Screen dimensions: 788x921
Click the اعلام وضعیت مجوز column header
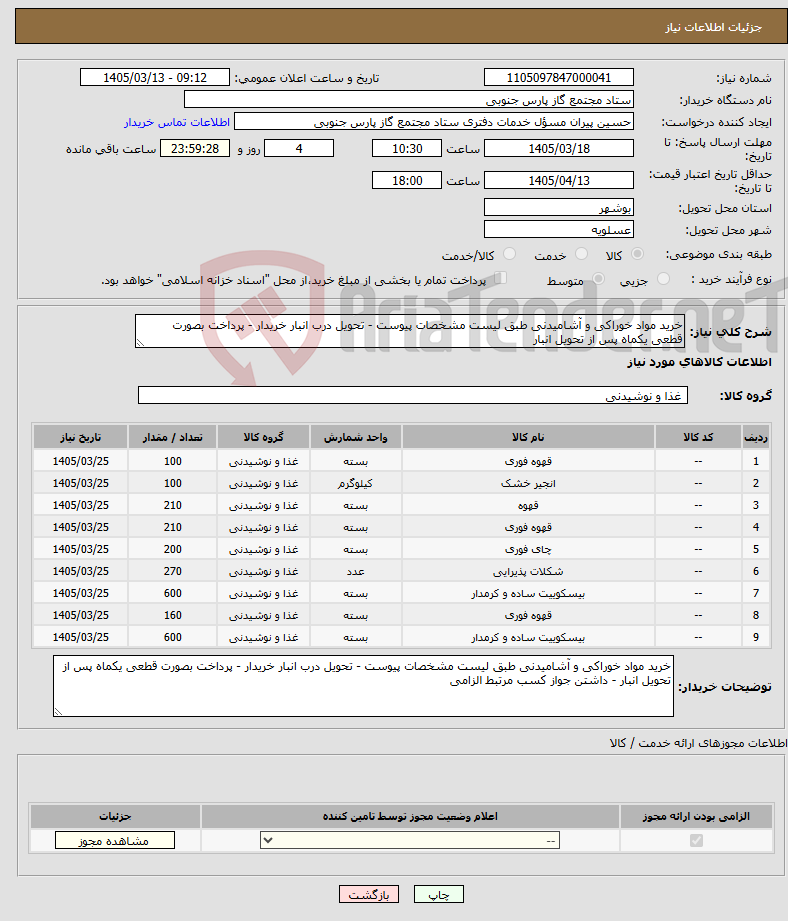point(410,816)
